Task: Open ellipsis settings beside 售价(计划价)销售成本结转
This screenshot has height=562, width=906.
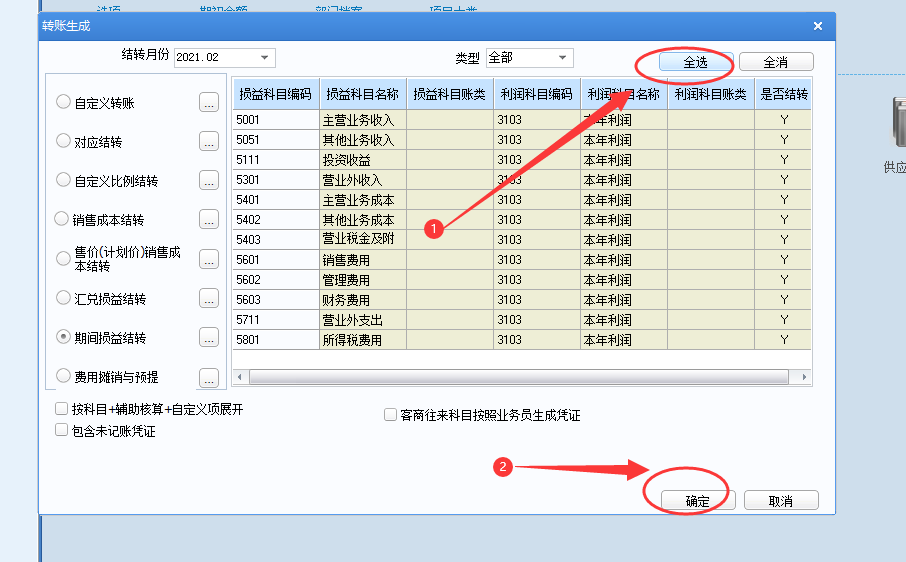Action: 209,259
